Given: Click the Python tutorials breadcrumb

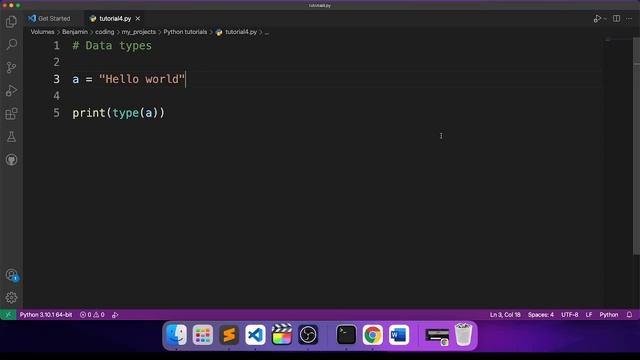Looking at the screenshot, I should point(185,32).
